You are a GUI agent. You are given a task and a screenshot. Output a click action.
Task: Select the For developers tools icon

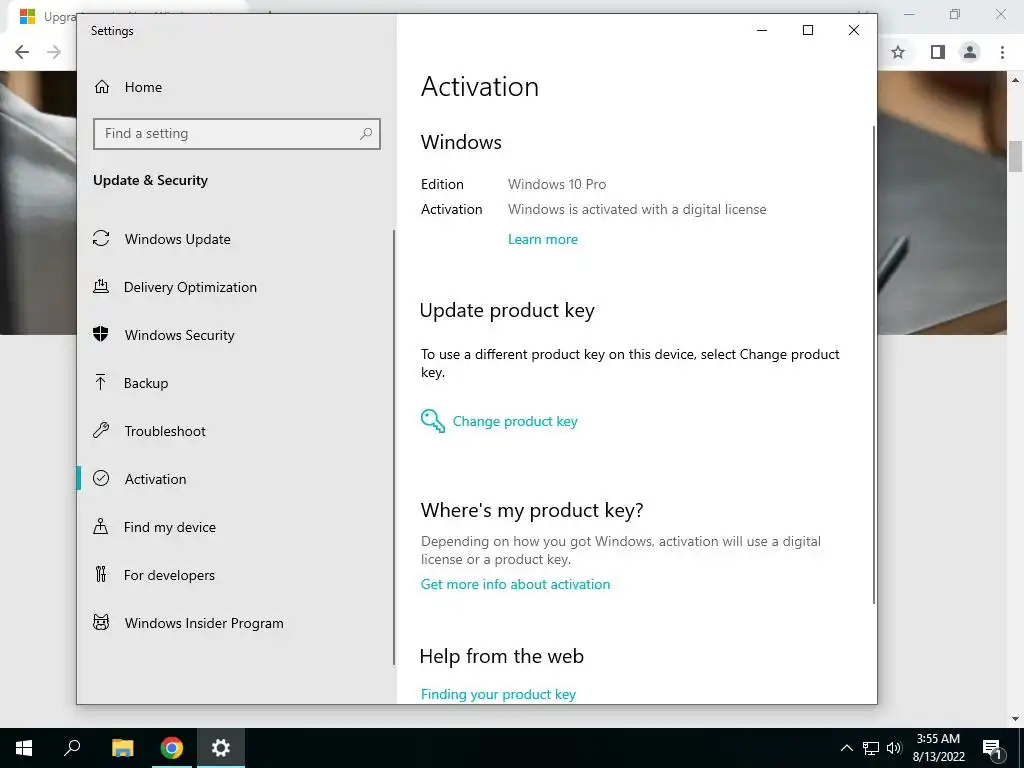click(101, 575)
